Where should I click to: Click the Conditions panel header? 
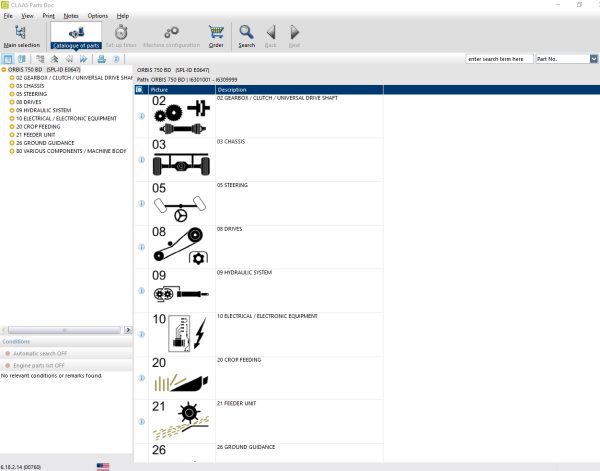click(66, 341)
